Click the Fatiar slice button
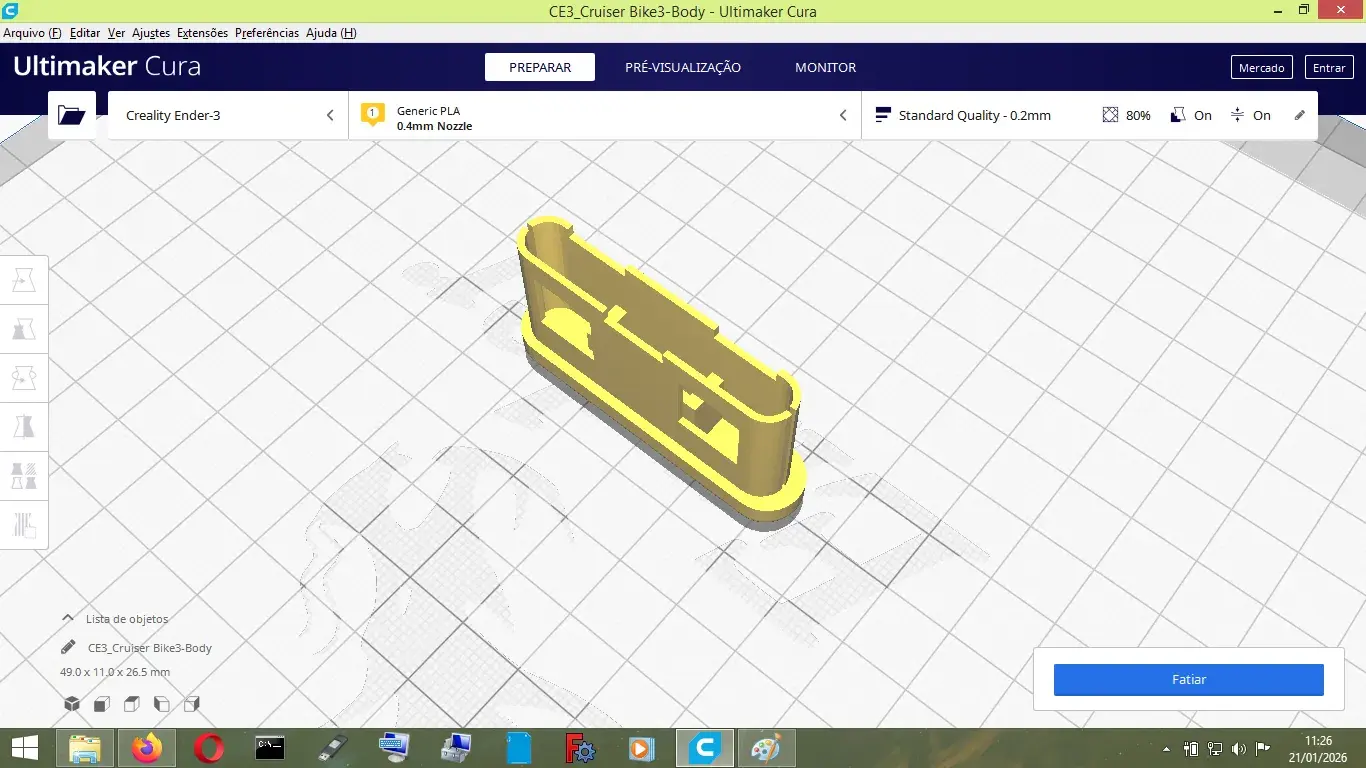The image size is (1366, 768). [x=1188, y=680]
